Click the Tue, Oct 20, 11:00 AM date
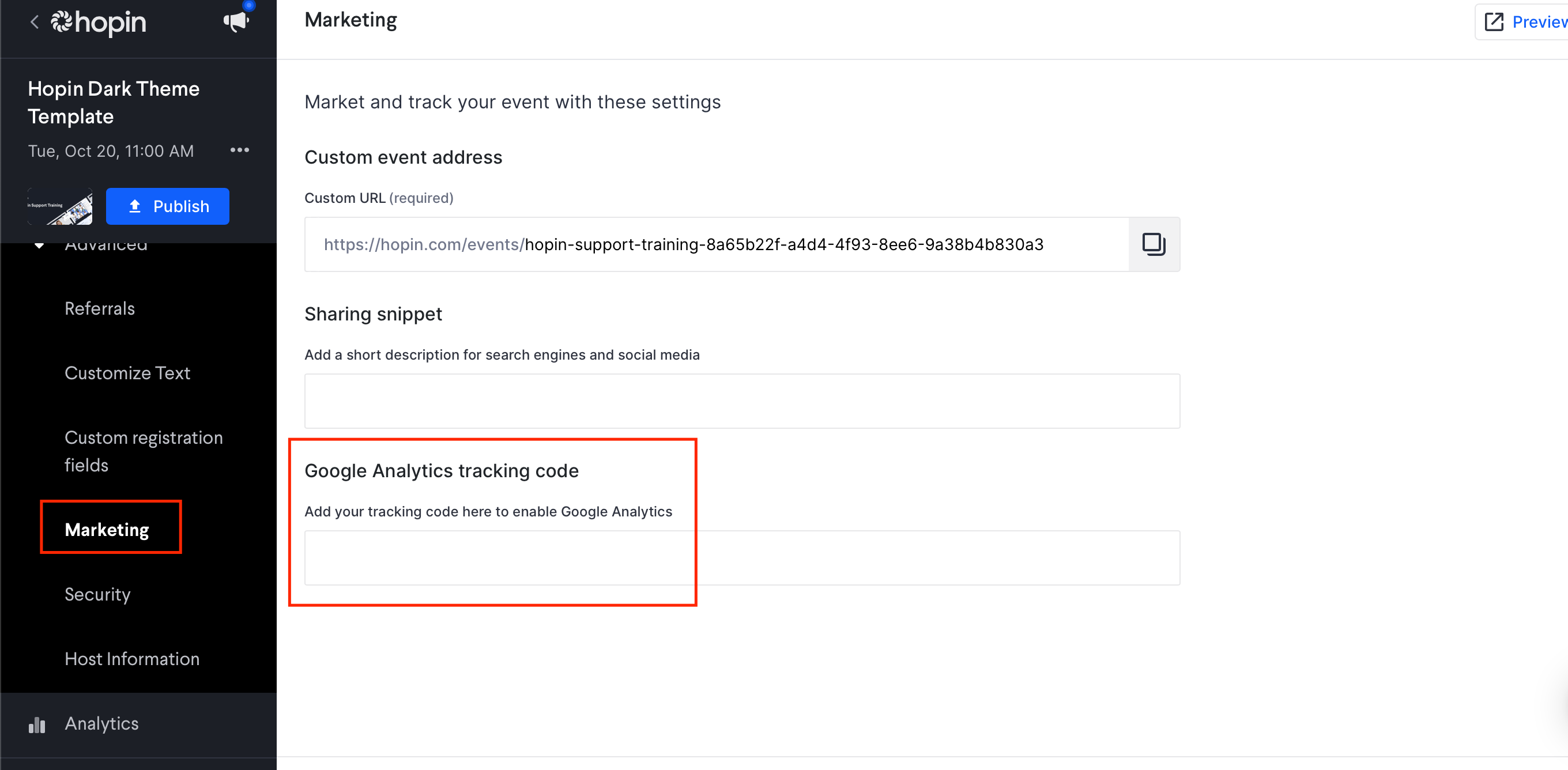The height and width of the screenshot is (770, 1568). click(x=111, y=151)
